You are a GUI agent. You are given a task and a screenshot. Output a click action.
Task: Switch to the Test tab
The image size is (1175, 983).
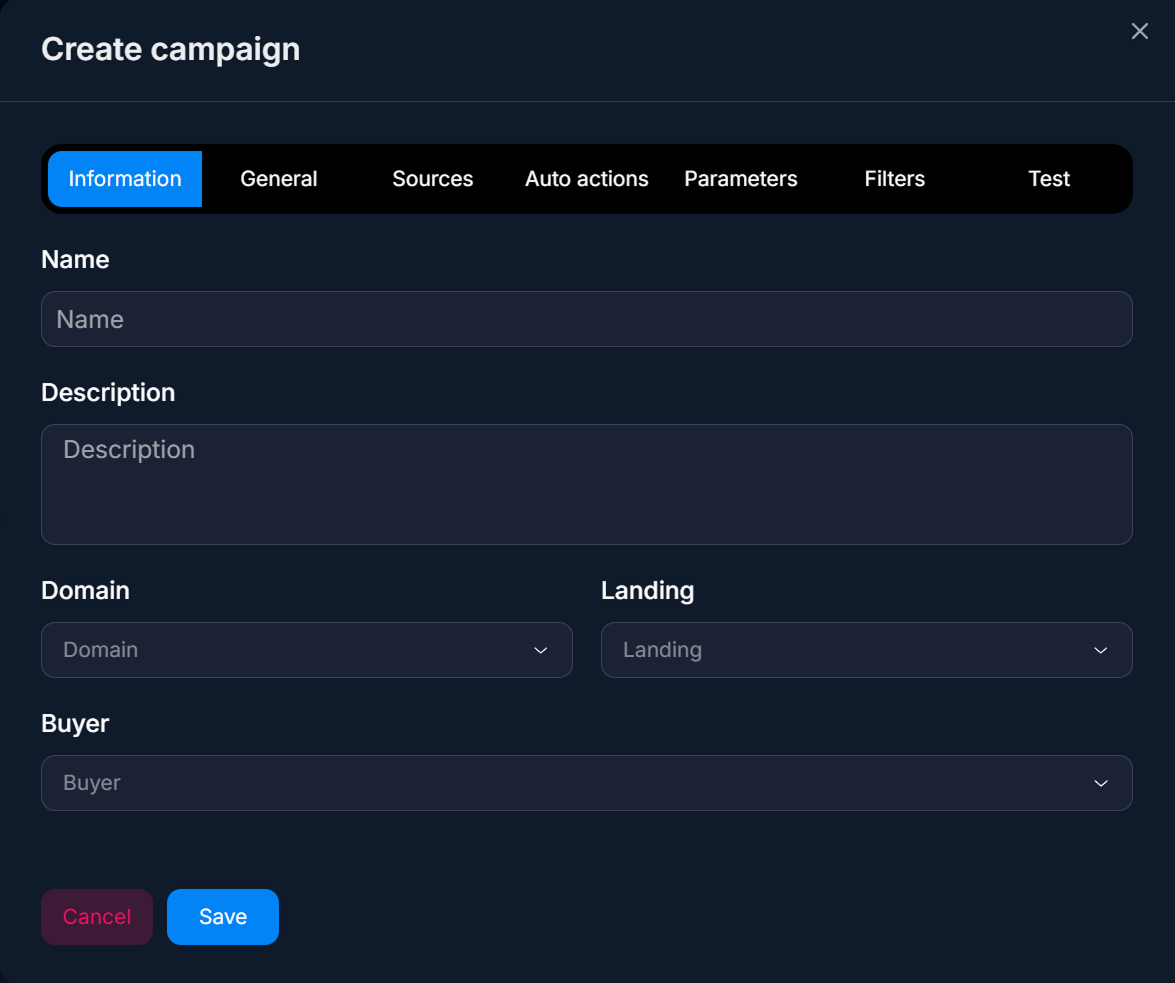click(1048, 179)
